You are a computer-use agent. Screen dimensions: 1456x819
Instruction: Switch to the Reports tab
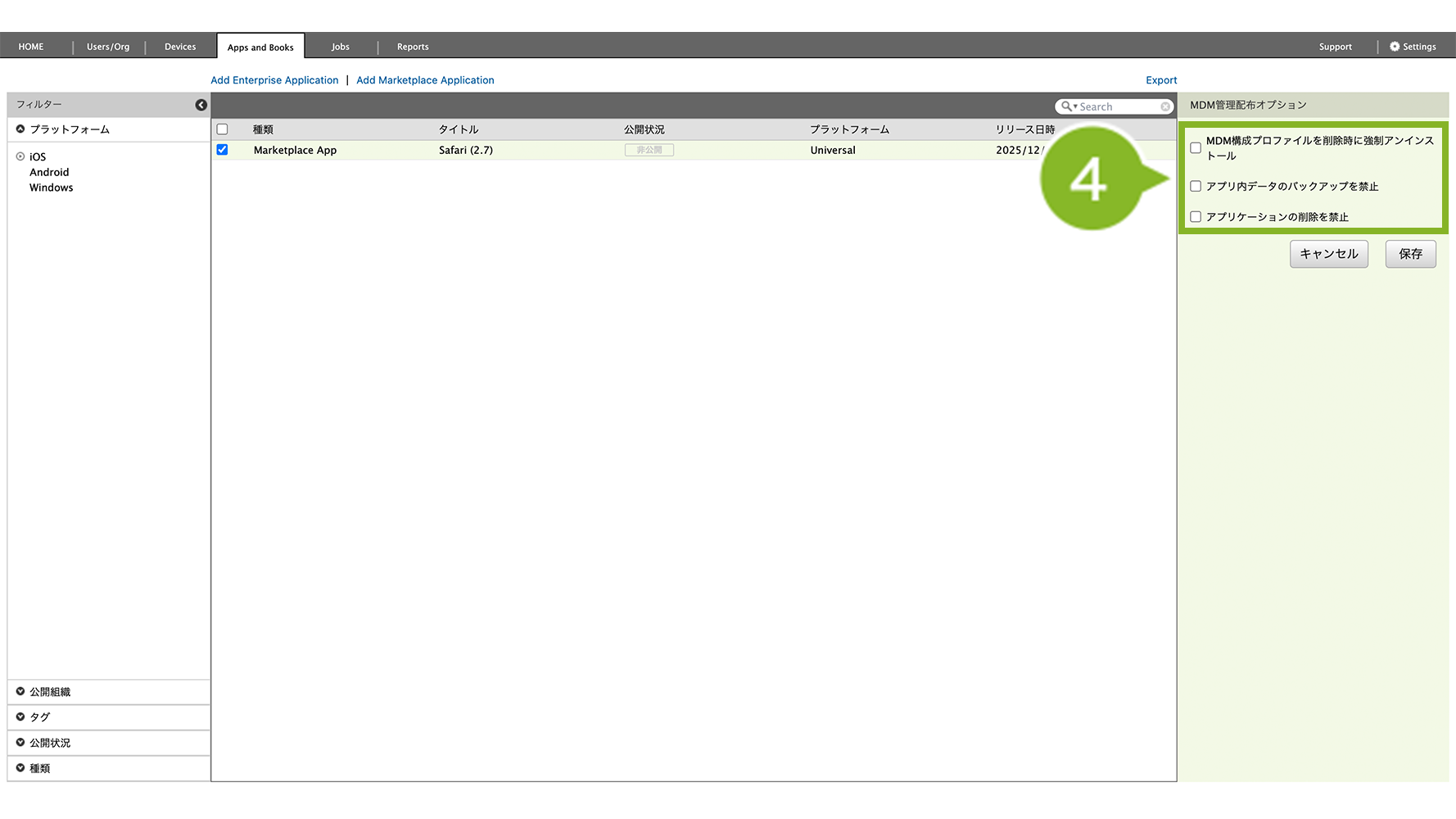(x=413, y=47)
